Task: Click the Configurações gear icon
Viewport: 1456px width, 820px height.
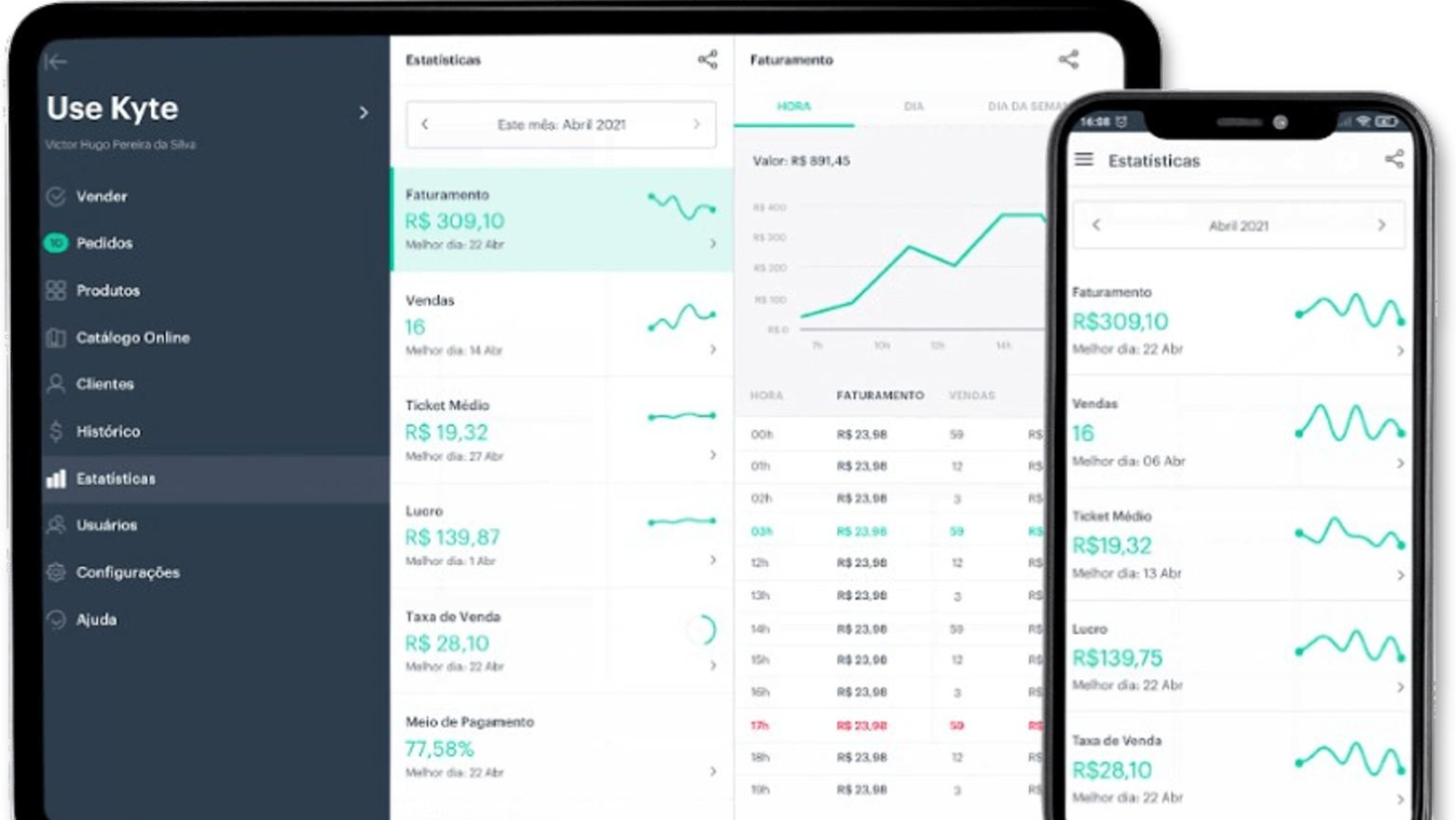Action: pyautogui.click(x=56, y=572)
